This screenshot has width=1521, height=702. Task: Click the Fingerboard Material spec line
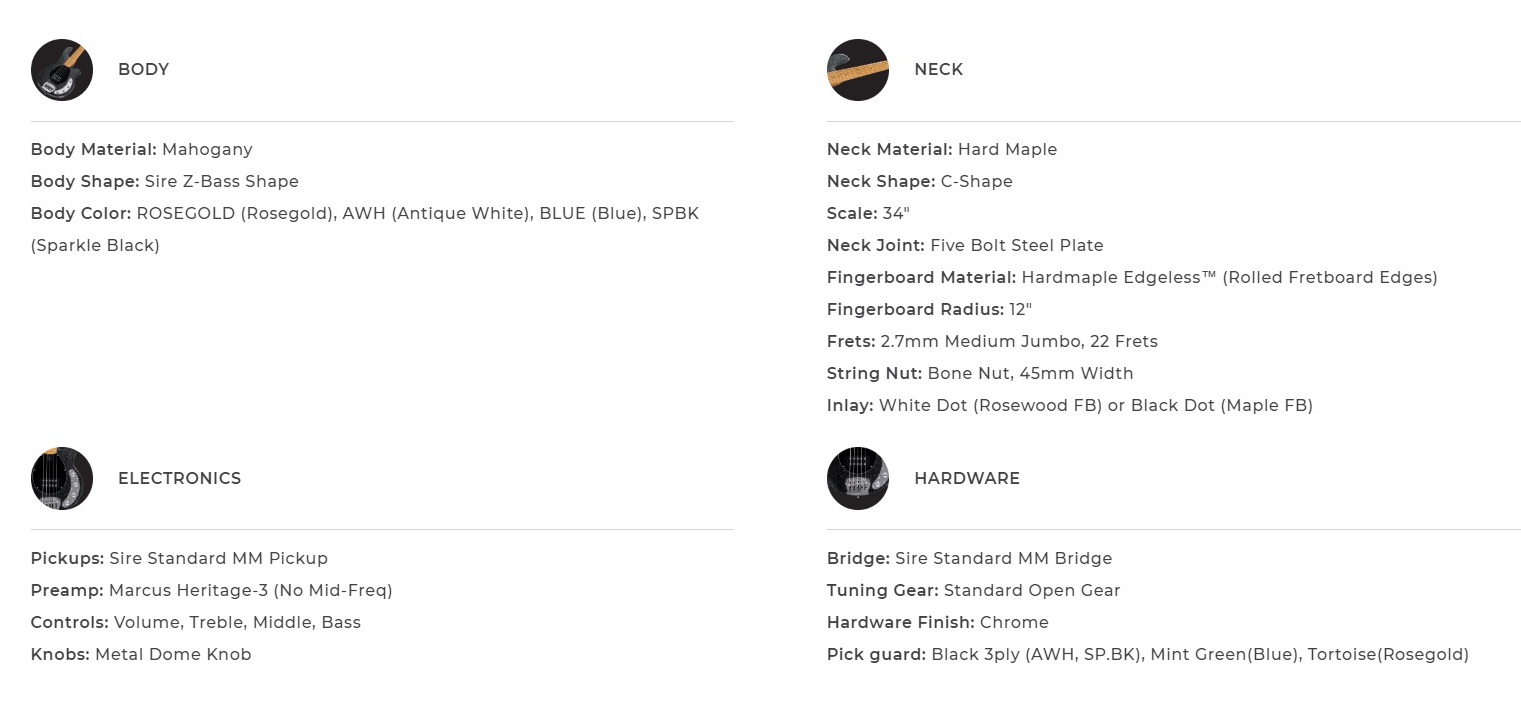pyautogui.click(x=1131, y=278)
